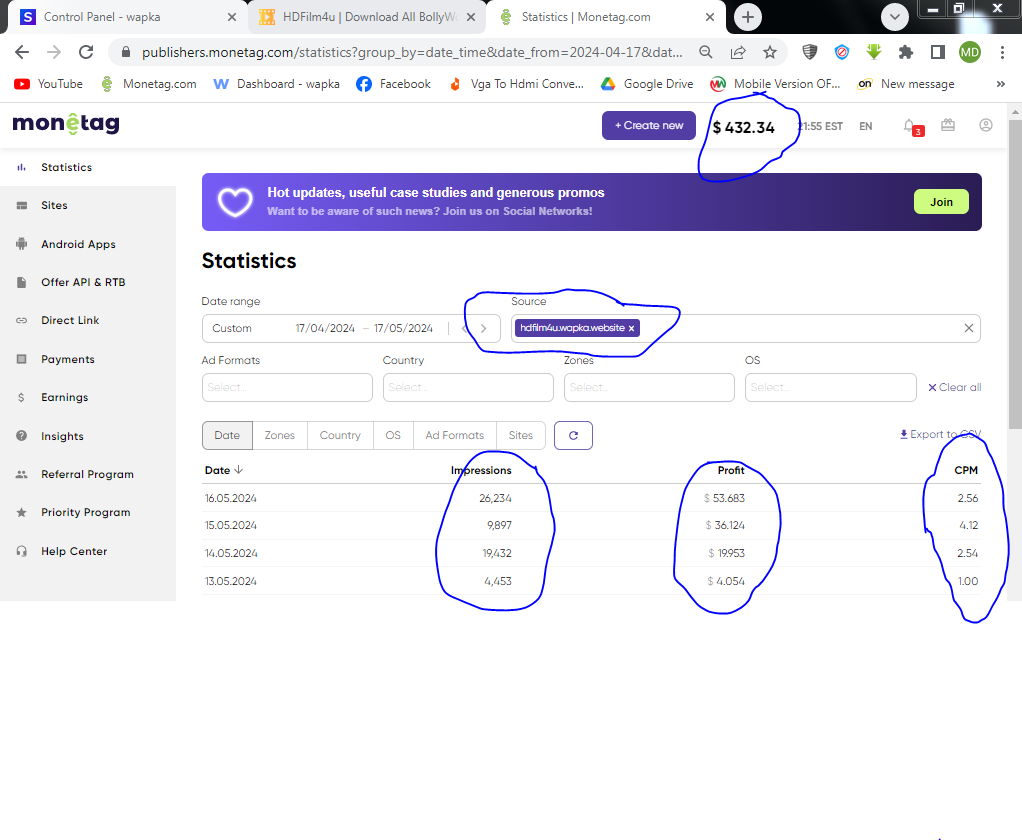Open the user profile icon
Image resolution: width=1022 pixels, height=840 pixels.
pos(986,125)
